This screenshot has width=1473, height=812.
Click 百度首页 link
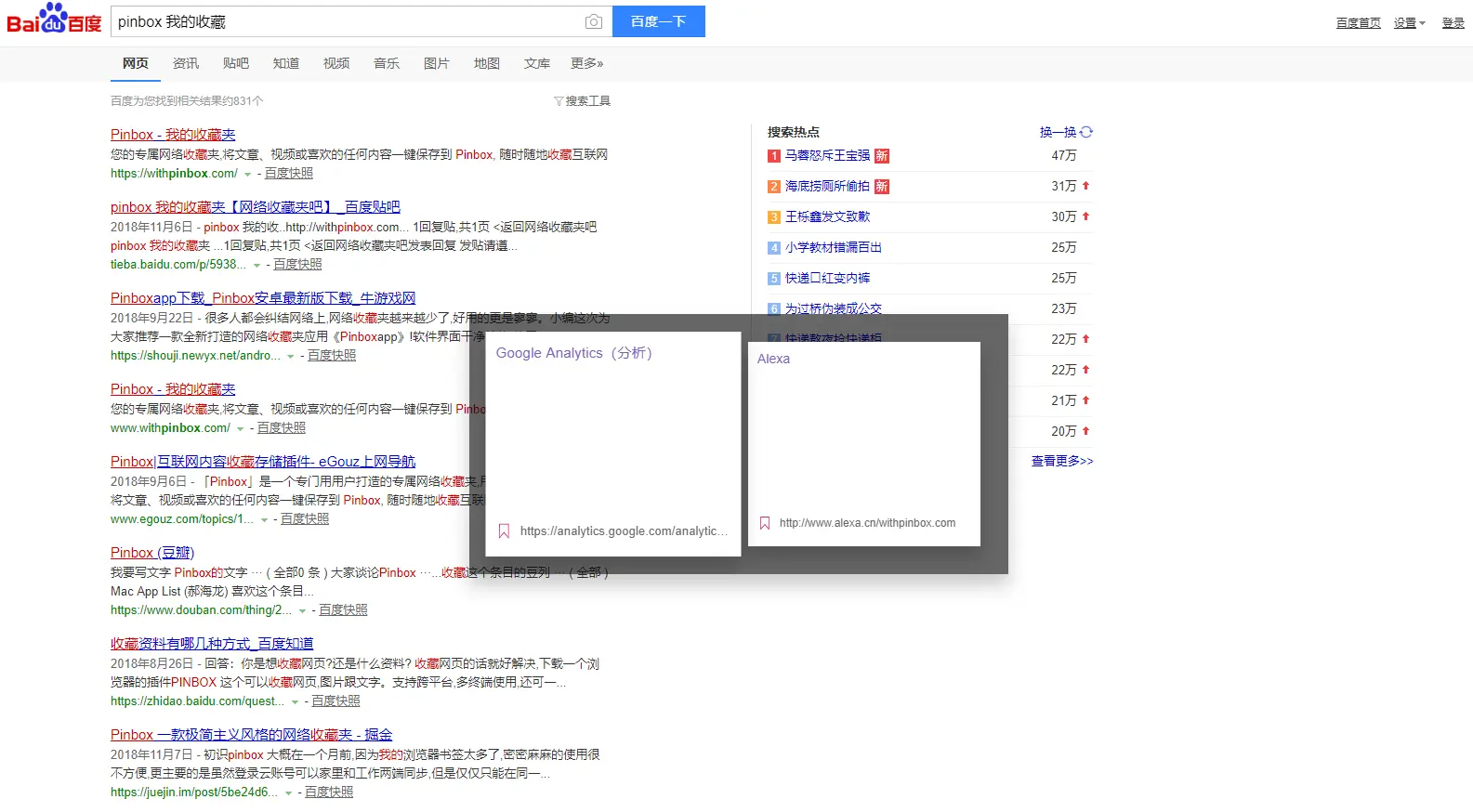tap(1359, 23)
